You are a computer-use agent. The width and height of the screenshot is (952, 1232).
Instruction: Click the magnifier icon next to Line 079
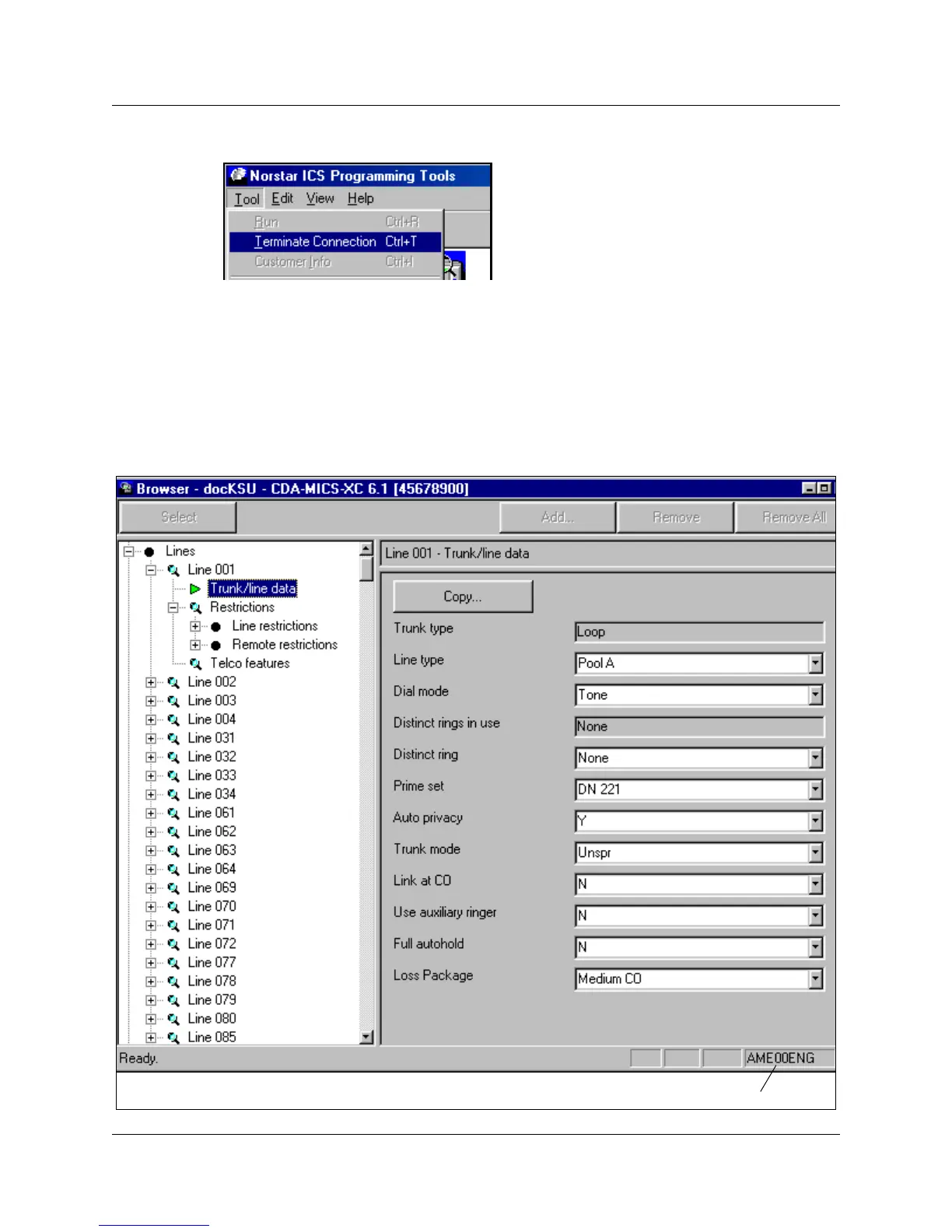(x=173, y=999)
